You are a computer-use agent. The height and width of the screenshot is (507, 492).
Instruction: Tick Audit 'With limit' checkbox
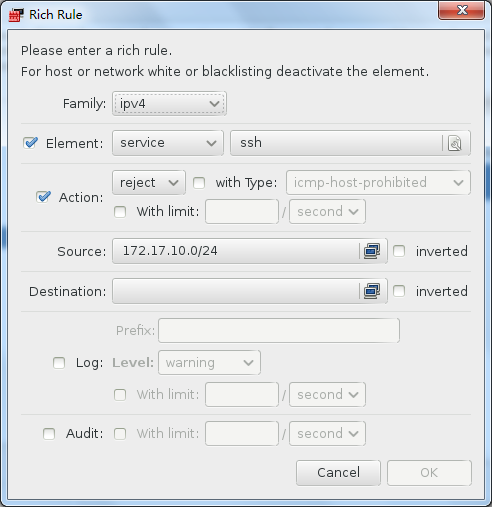pyautogui.click(x=120, y=434)
